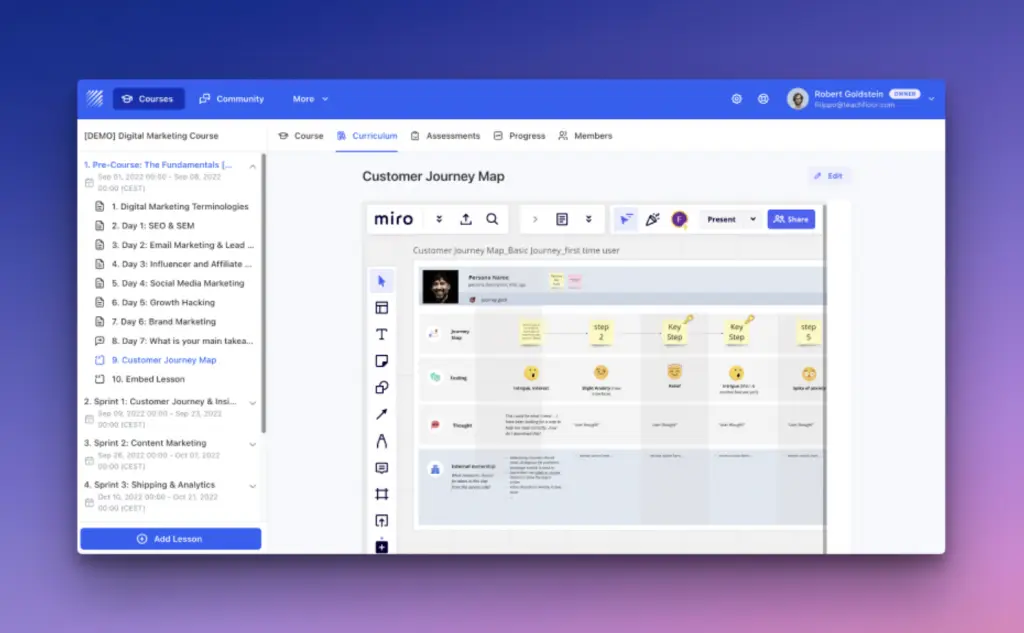Click the export/upload icon in Miro toolbar
The image size is (1024, 633).
[465, 218]
